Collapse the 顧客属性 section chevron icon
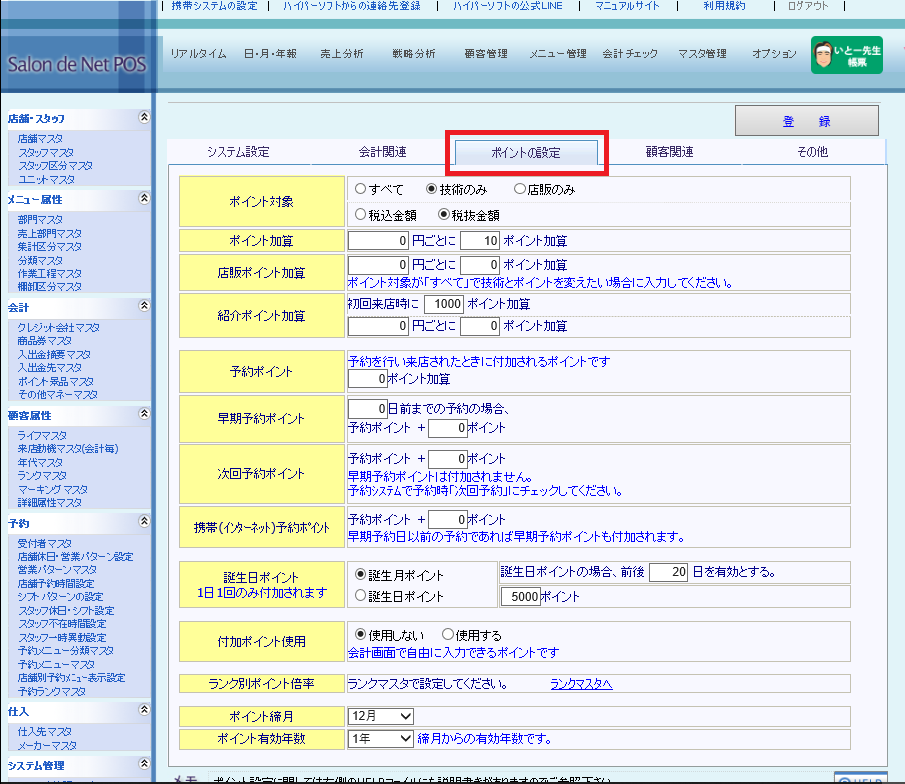The width and height of the screenshot is (905, 784). (x=144, y=415)
